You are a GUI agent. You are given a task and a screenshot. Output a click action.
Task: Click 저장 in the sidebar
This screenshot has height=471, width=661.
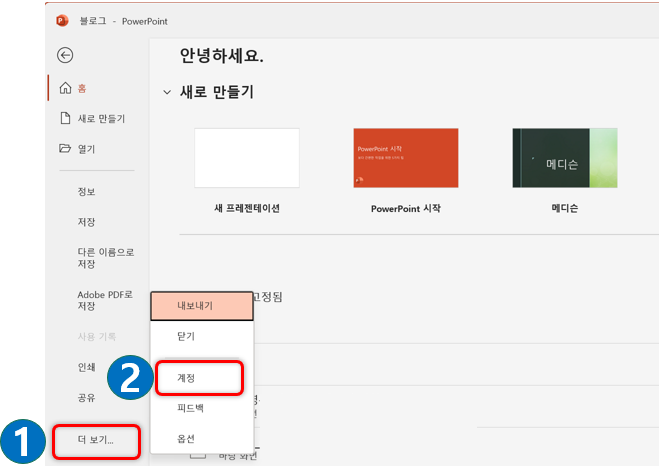coord(86,222)
